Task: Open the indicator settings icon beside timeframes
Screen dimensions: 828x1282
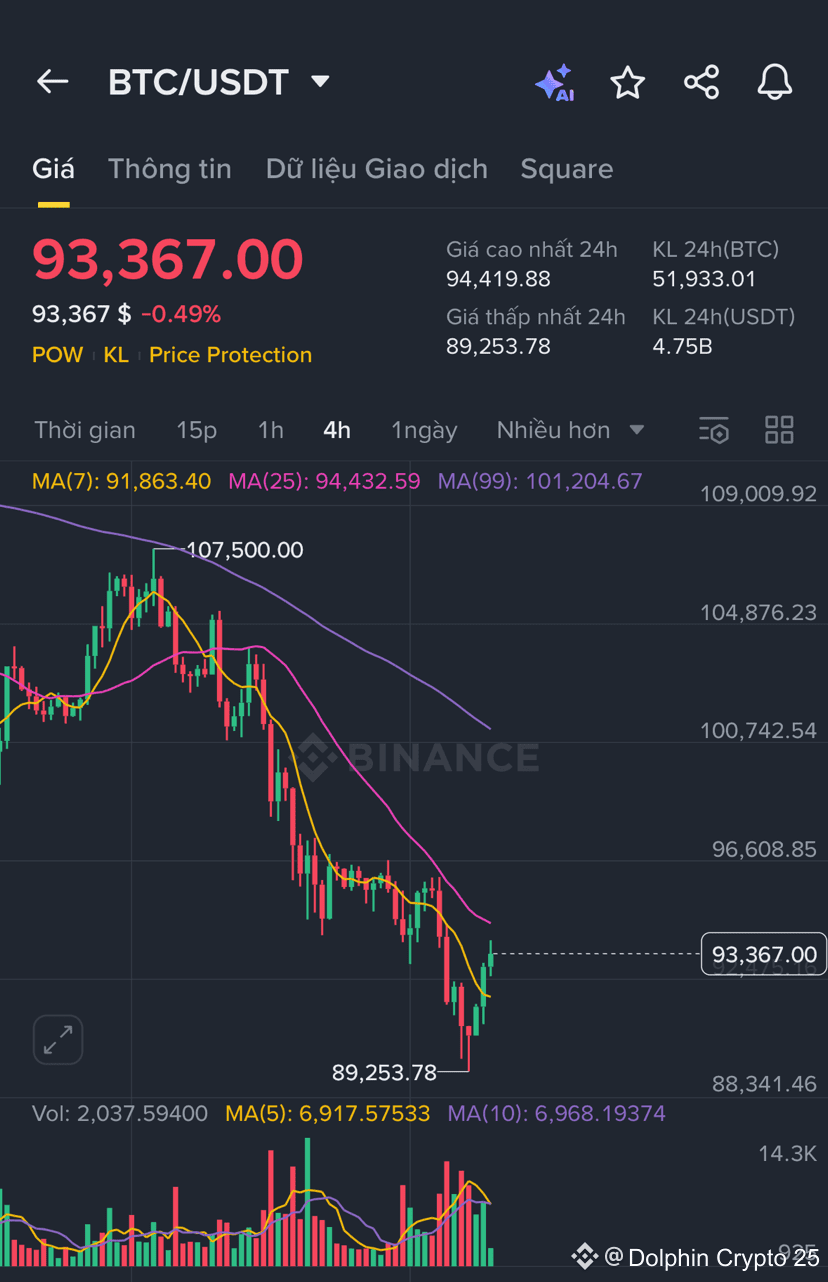Action: (x=714, y=429)
